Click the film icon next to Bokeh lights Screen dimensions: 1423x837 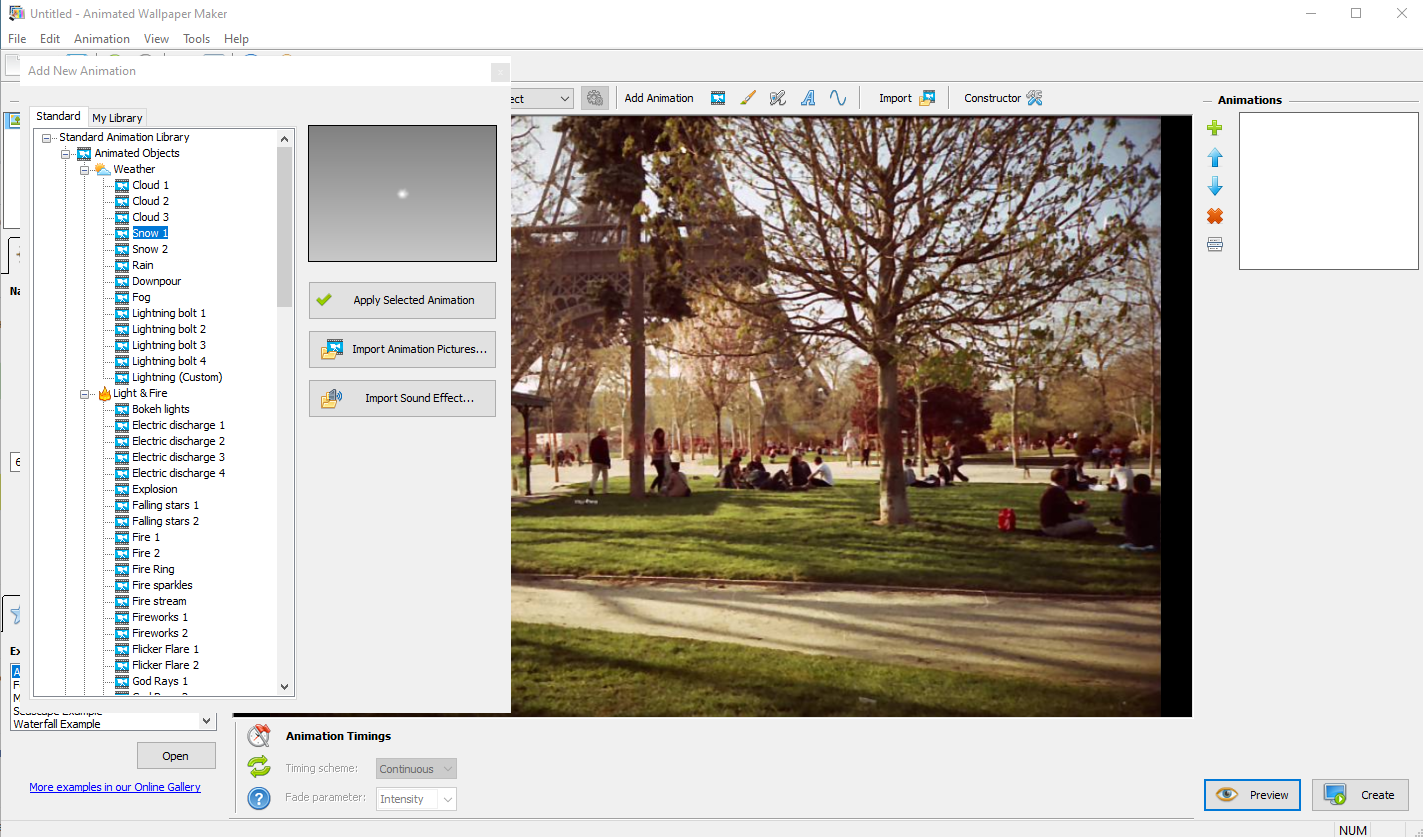122,409
